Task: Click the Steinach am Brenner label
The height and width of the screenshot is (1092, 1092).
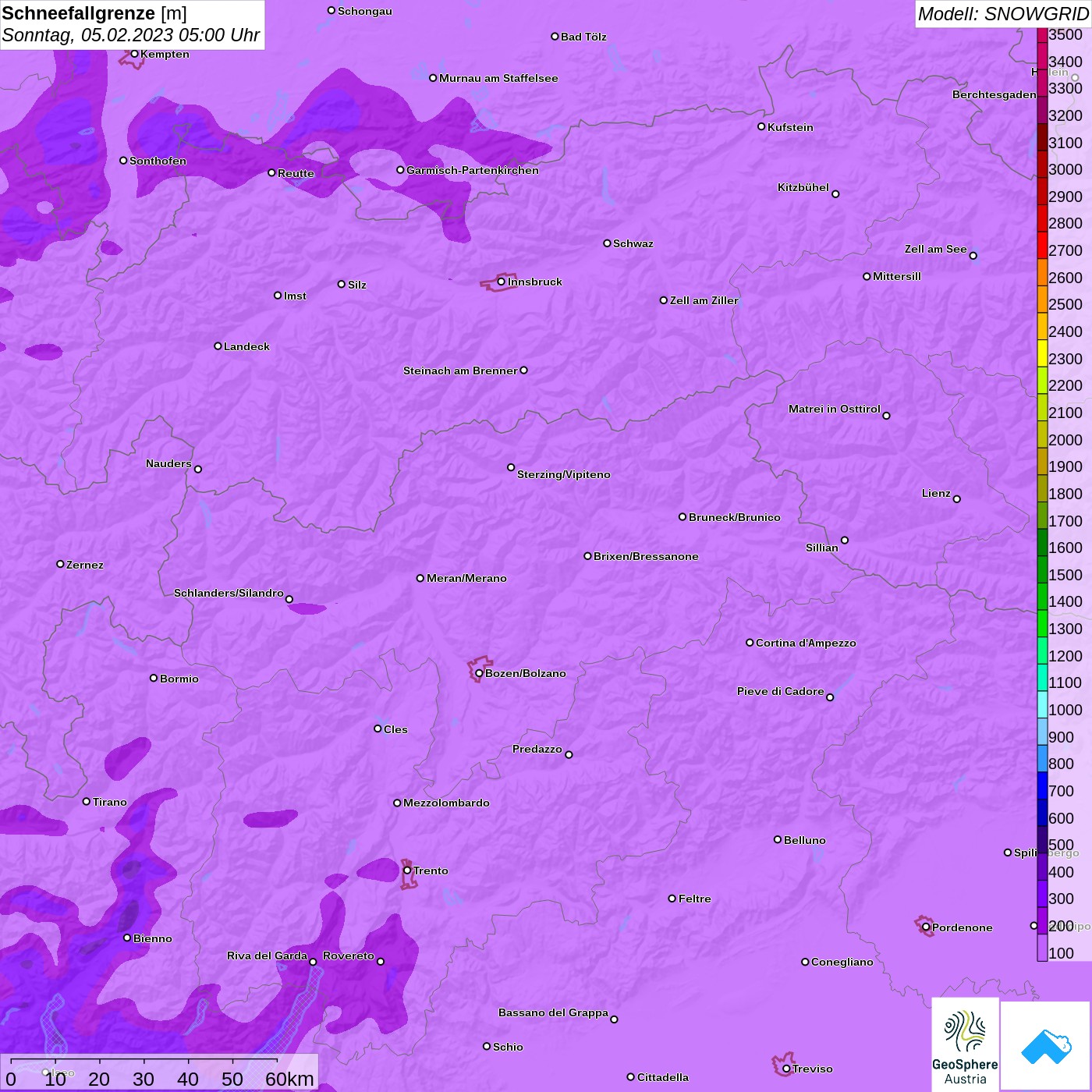Action: 460,370
